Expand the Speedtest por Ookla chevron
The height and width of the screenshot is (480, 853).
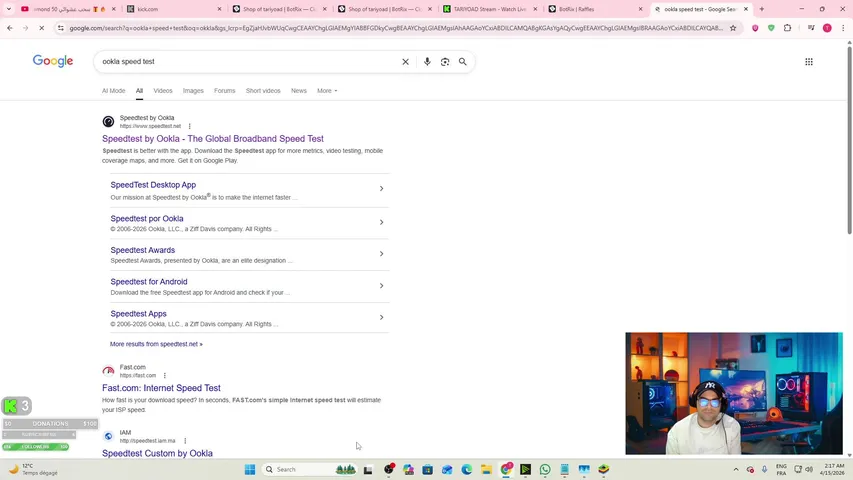(381, 222)
